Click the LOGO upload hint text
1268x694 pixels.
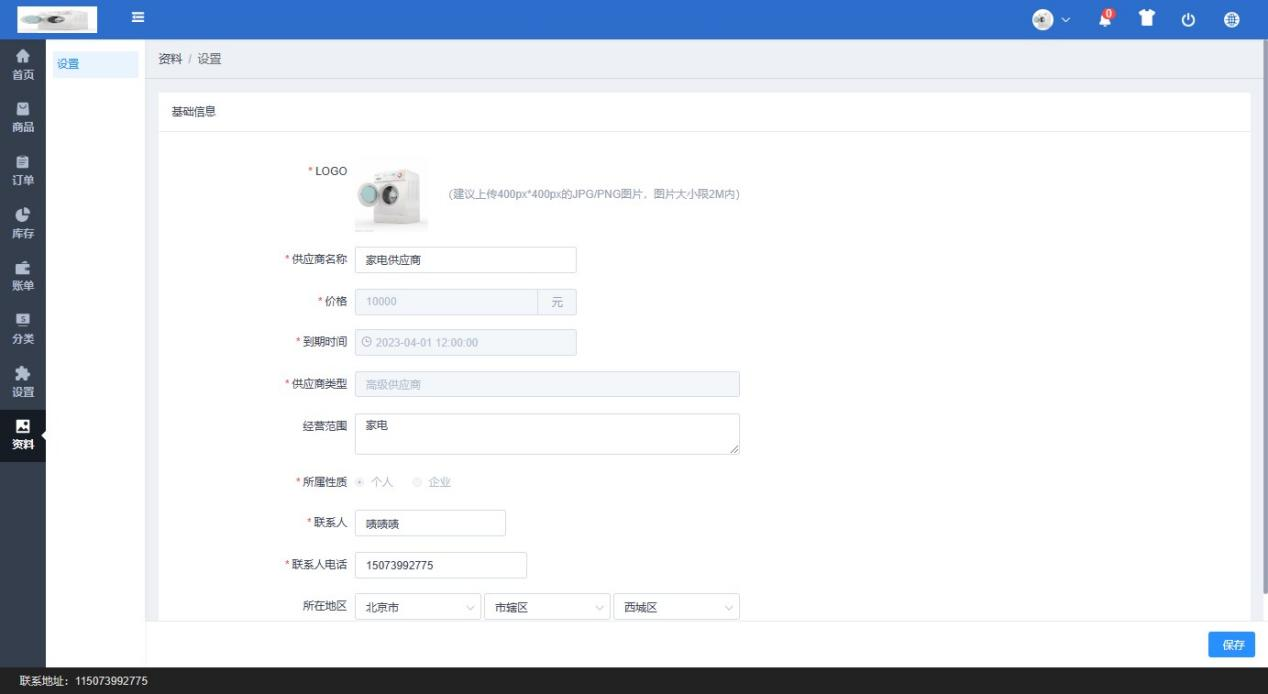[x=594, y=194]
